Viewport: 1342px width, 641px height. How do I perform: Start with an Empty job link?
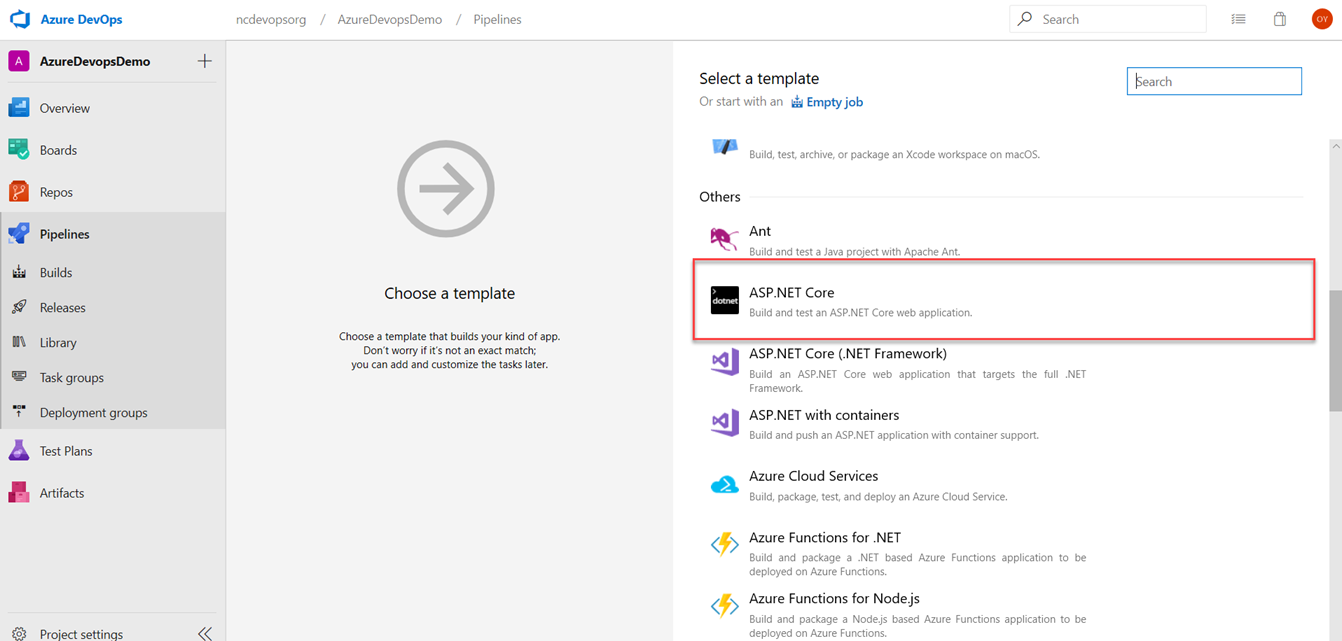tap(827, 102)
